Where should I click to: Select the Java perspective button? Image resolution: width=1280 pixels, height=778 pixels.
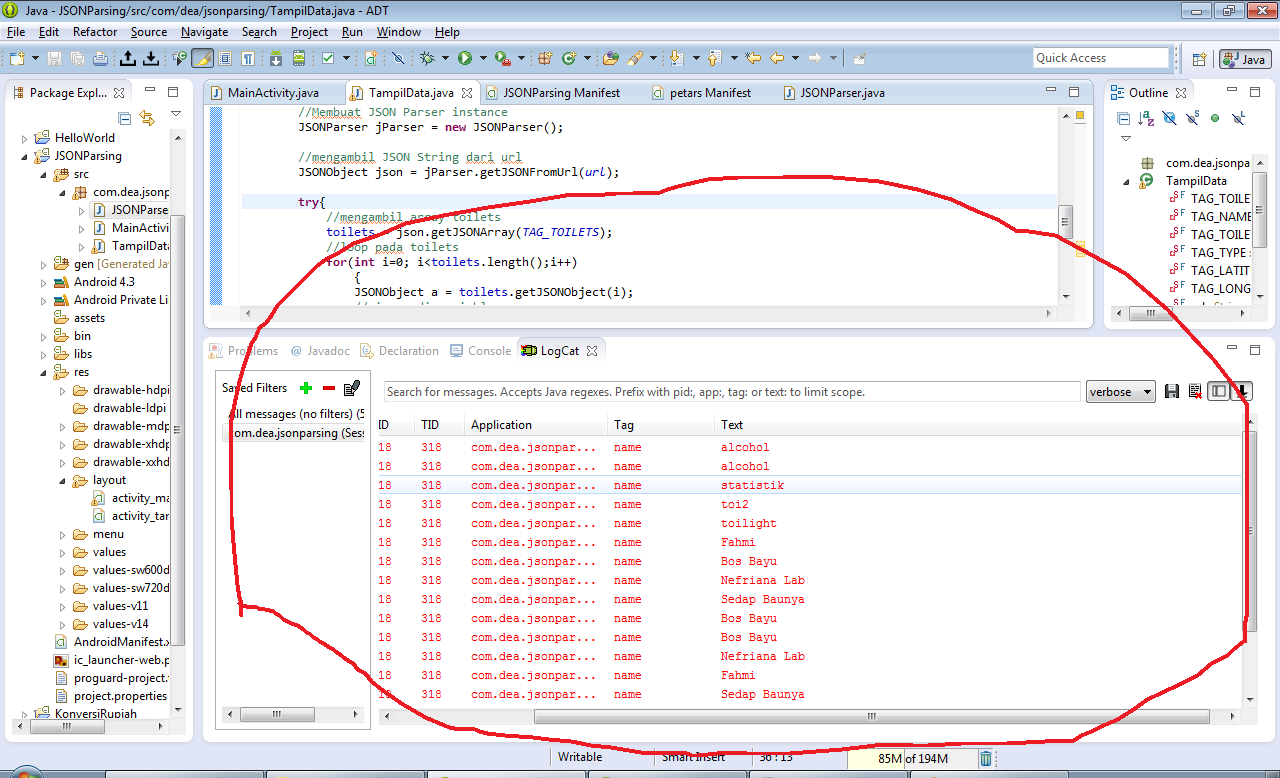1245,59
